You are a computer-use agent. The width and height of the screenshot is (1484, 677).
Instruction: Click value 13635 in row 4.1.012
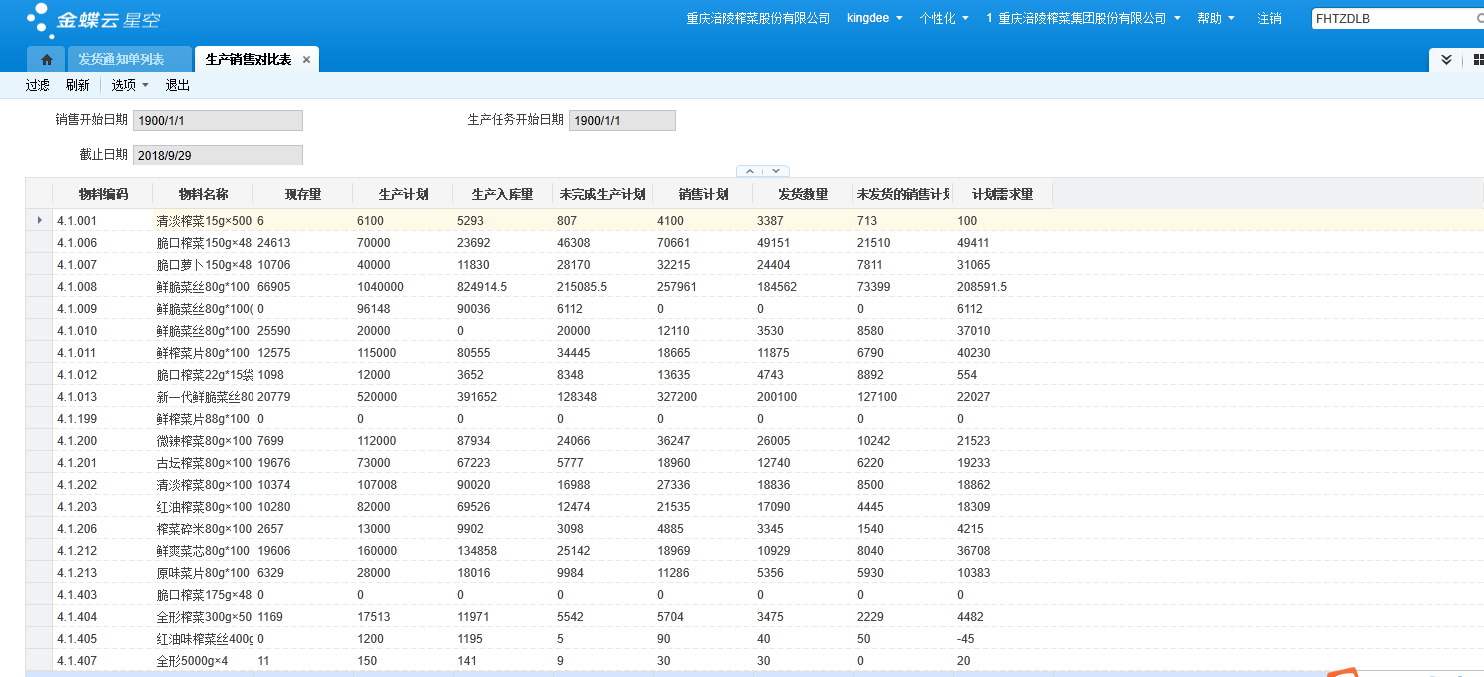[x=674, y=374]
